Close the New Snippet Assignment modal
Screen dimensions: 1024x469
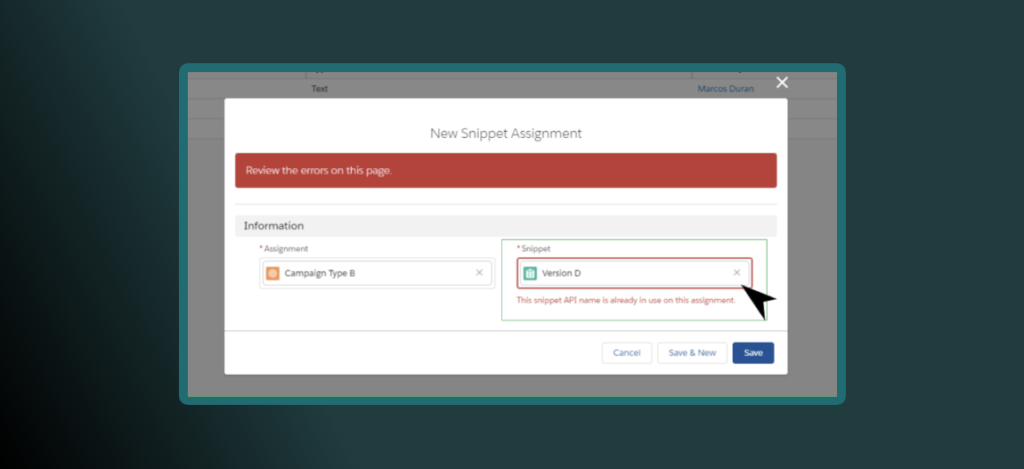pyautogui.click(x=782, y=82)
